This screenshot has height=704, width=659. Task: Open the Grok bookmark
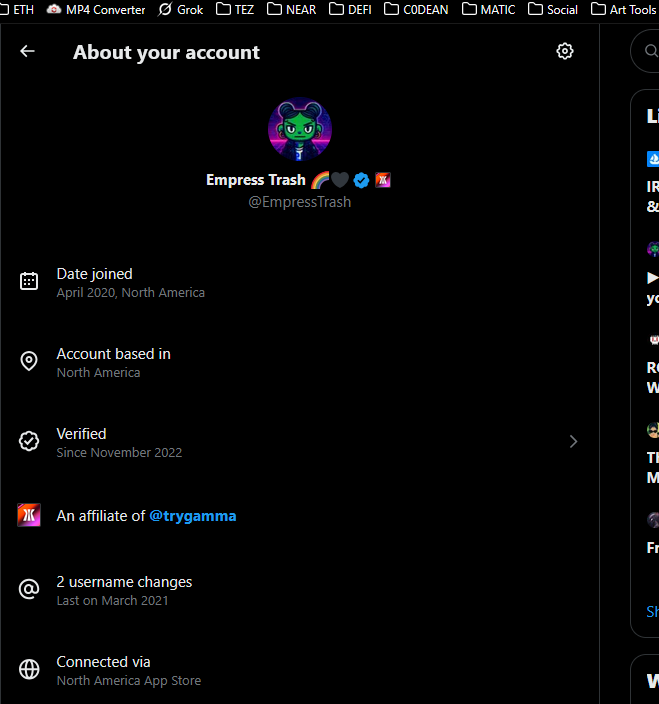point(180,9)
